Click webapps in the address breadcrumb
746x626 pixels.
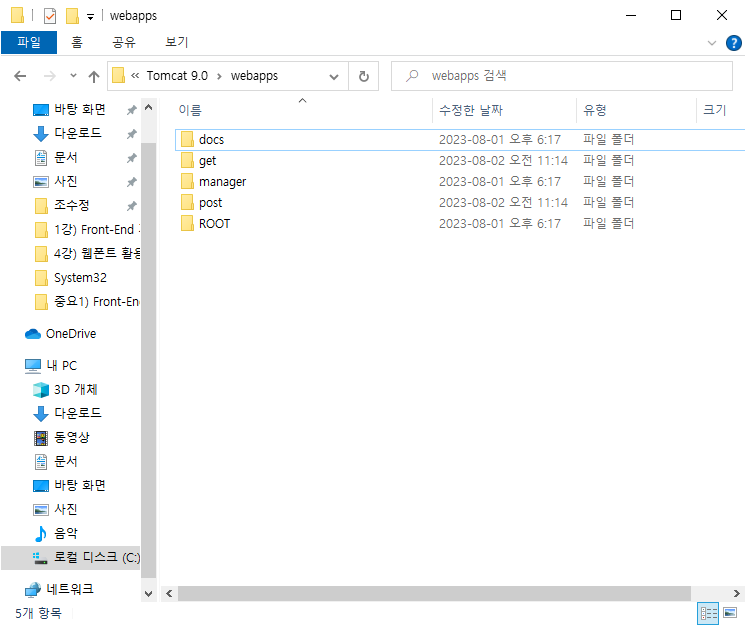254,76
